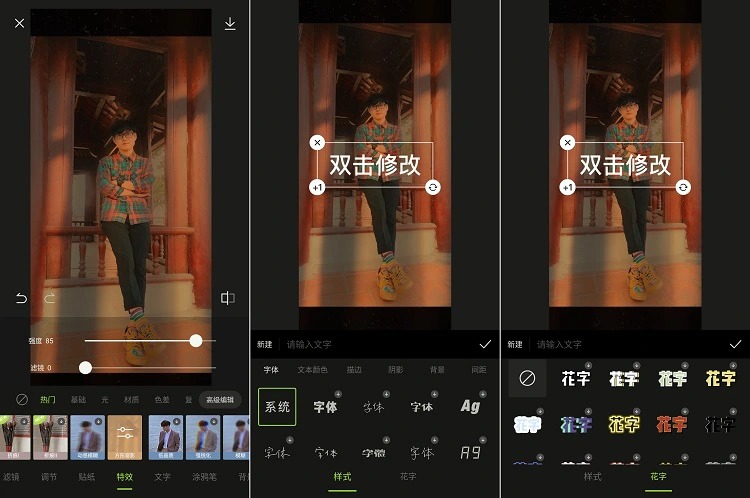The height and width of the screenshot is (498, 750).
Task: Choose the digital A9 font sample
Action: 470,452
